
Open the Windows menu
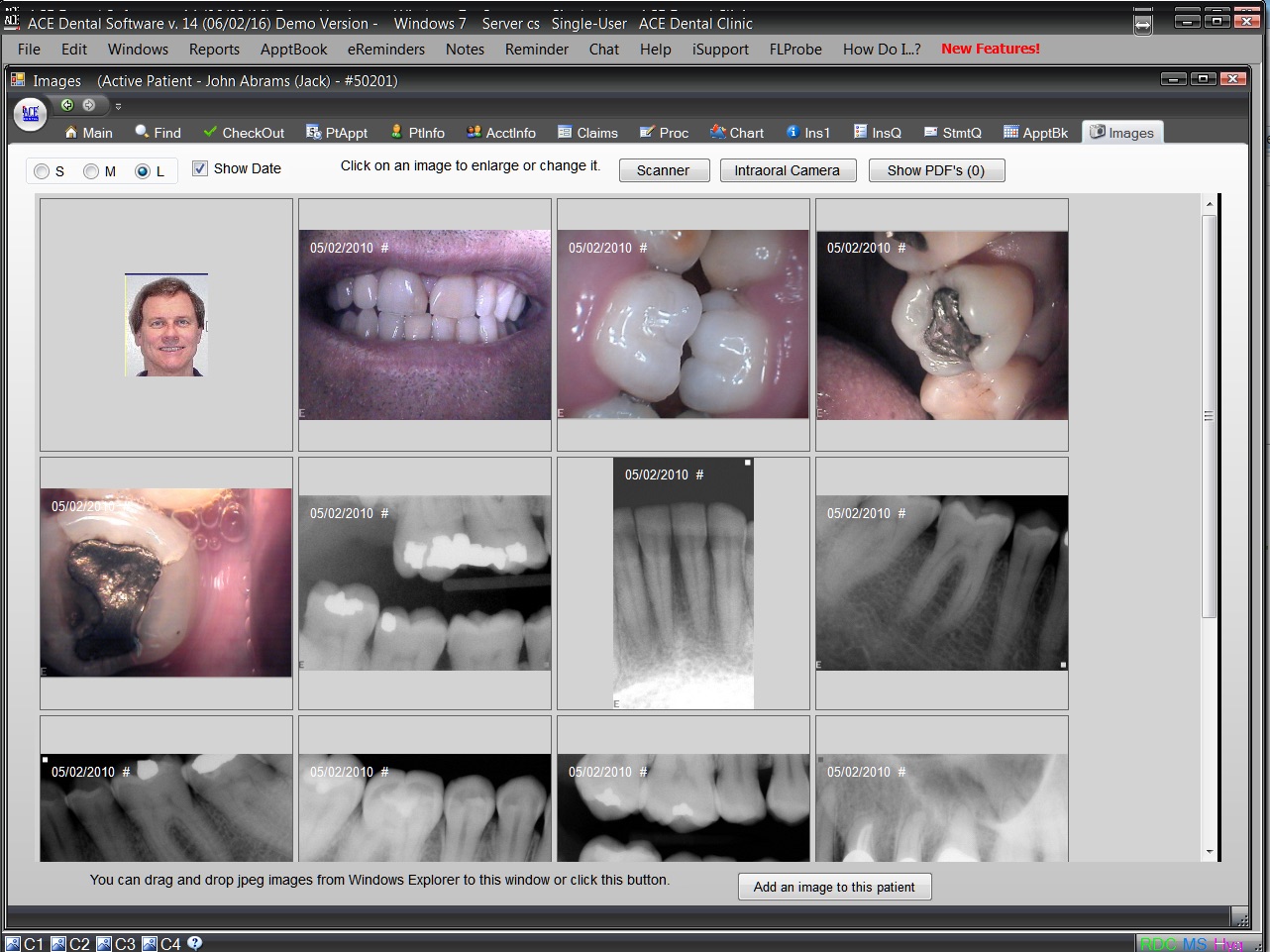pyautogui.click(x=138, y=49)
